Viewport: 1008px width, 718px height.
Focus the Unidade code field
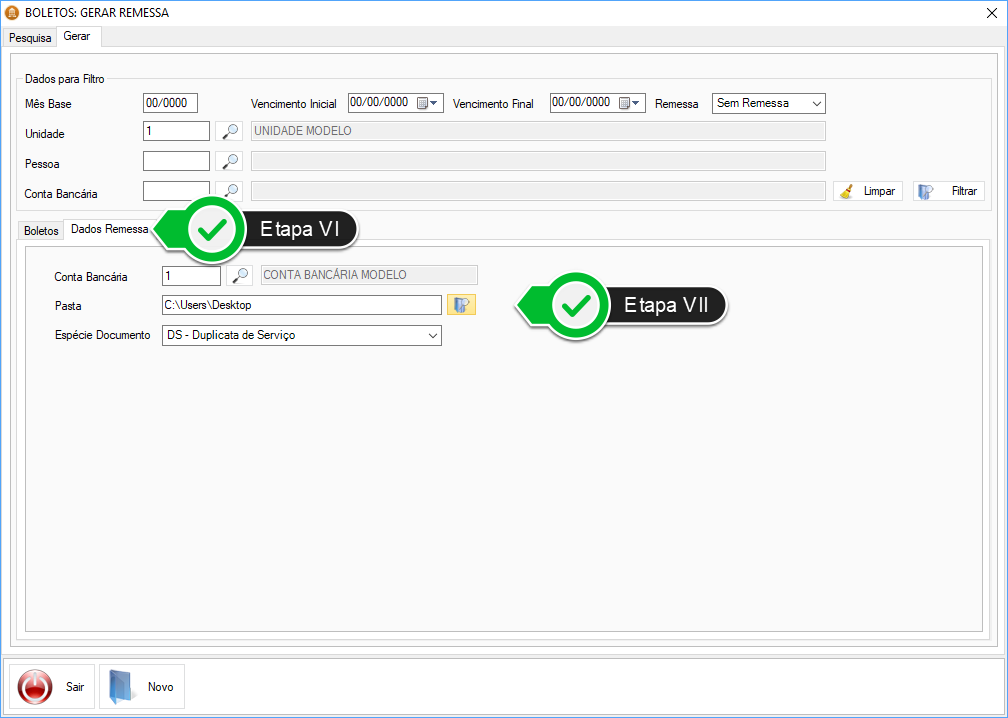point(176,131)
